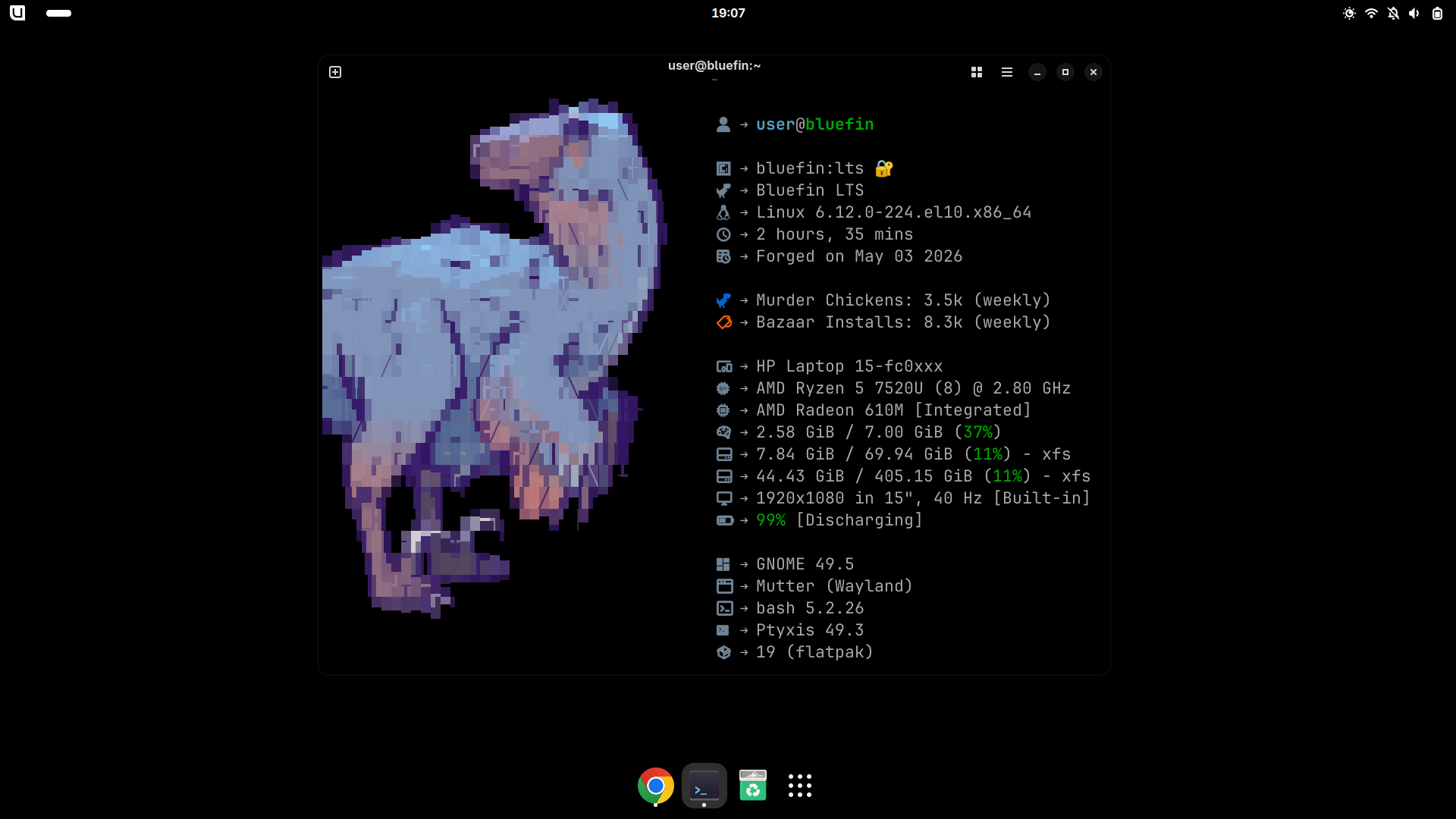This screenshot has height=819, width=1456.
Task: Open the Ptyxis hamburger menu
Action: click(x=1007, y=72)
